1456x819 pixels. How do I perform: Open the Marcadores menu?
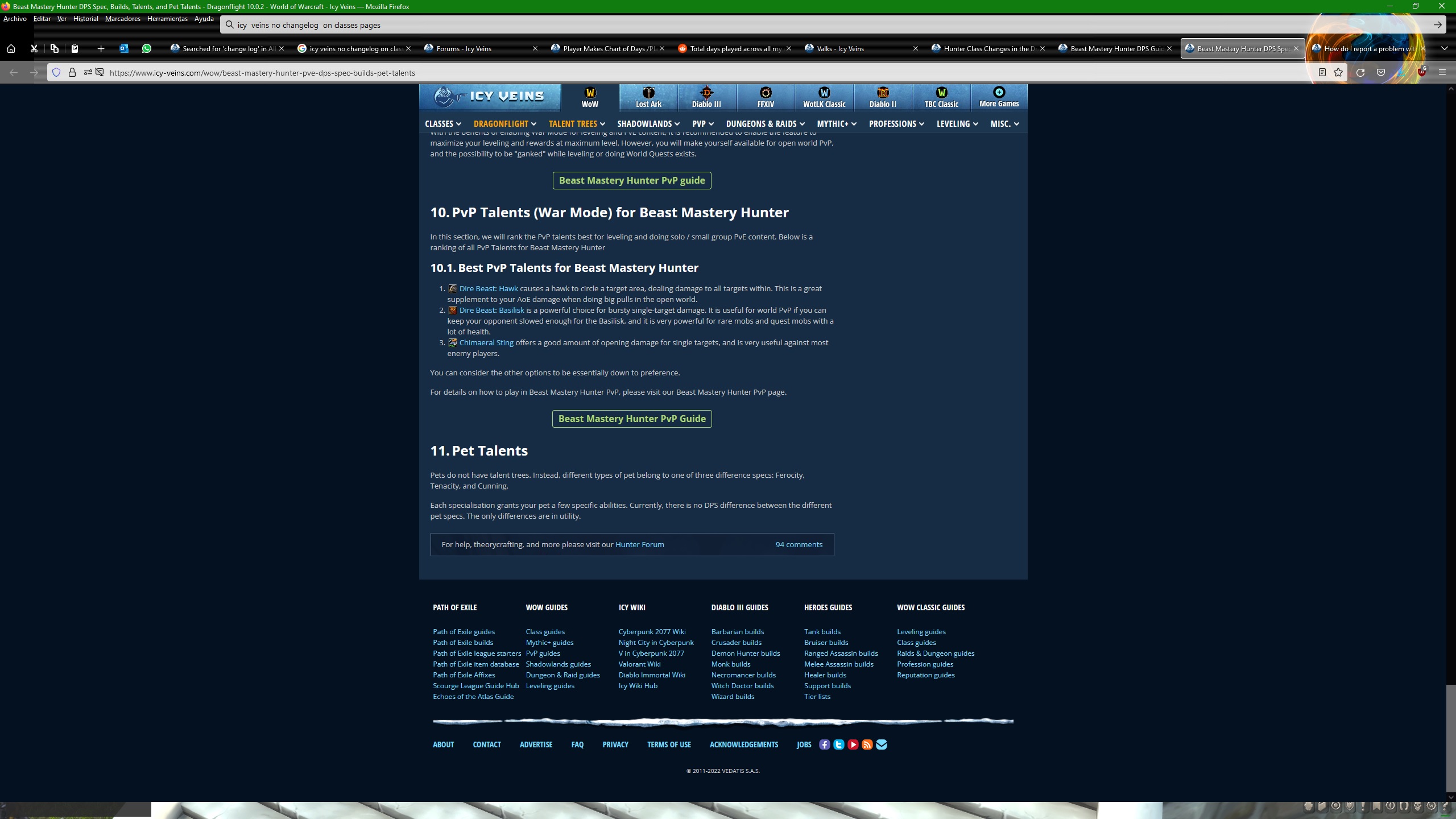tap(123, 19)
